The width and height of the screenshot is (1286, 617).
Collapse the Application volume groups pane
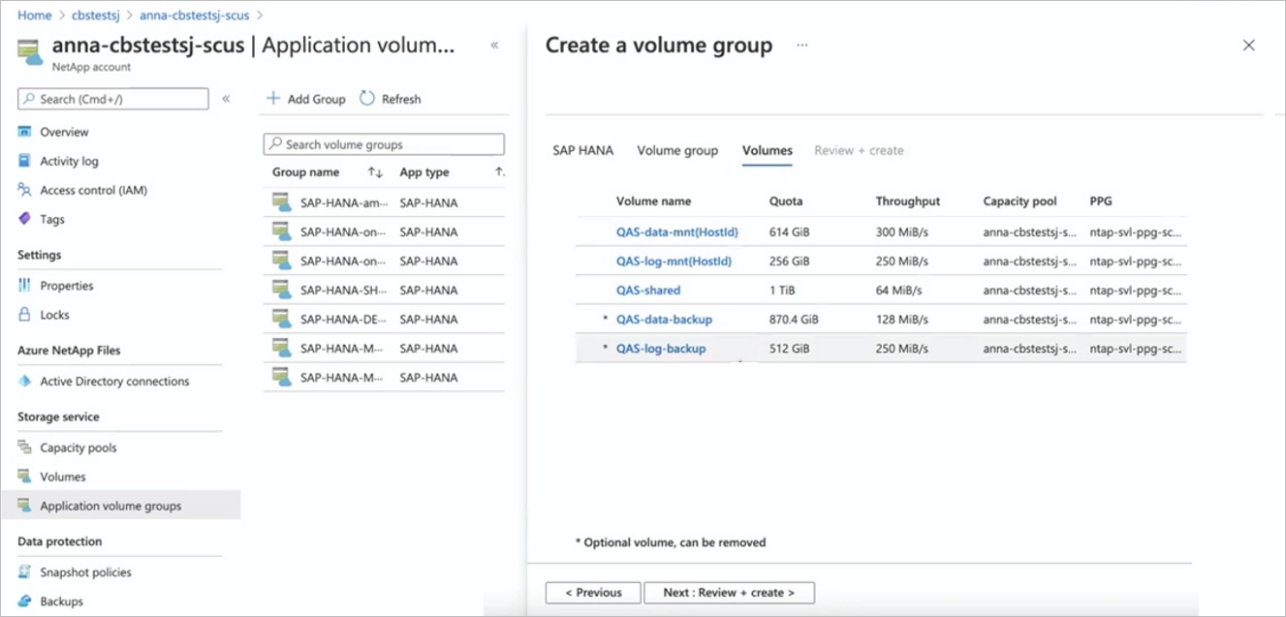[494, 45]
